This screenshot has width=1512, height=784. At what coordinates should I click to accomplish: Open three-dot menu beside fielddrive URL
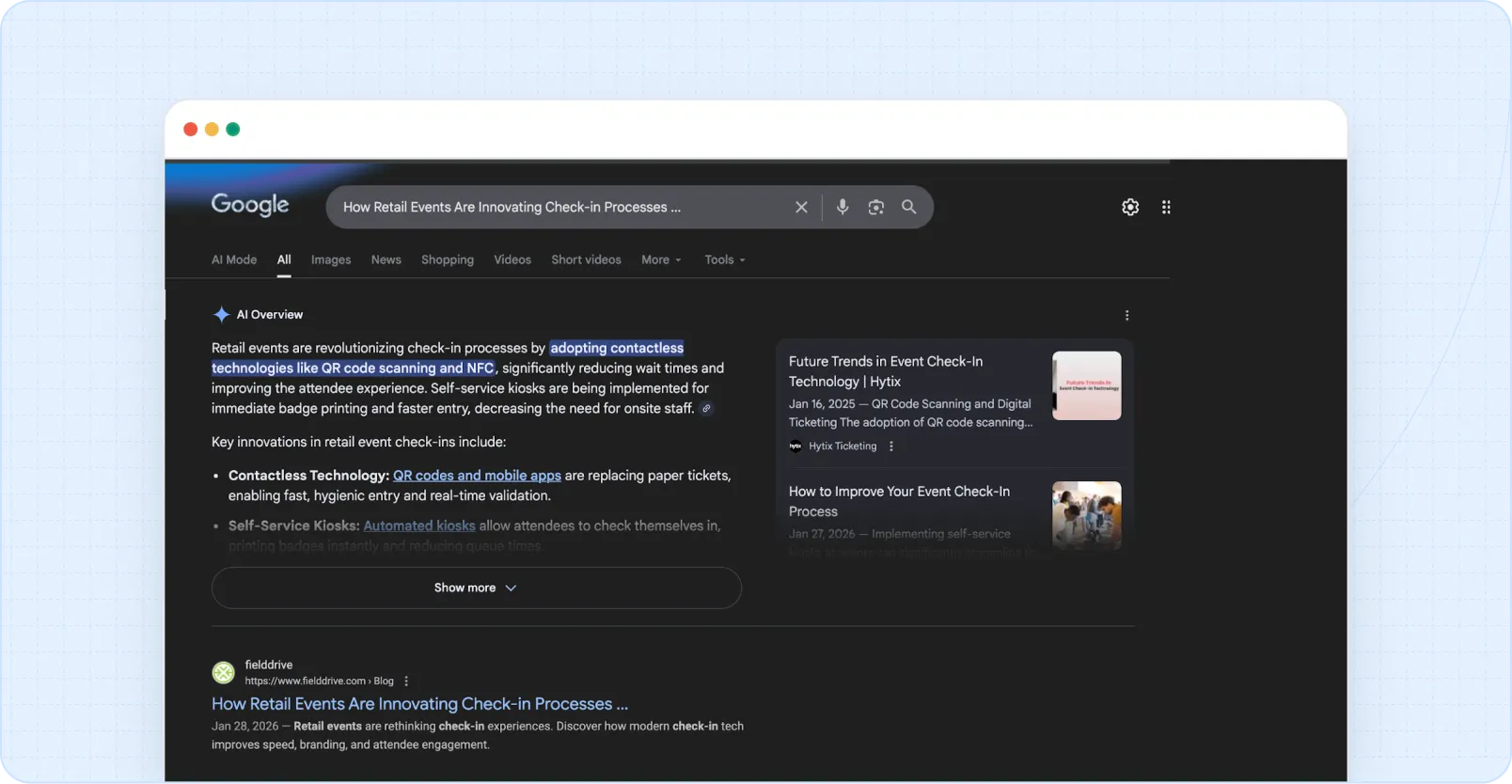pyautogui.click(x=406, y=682)
